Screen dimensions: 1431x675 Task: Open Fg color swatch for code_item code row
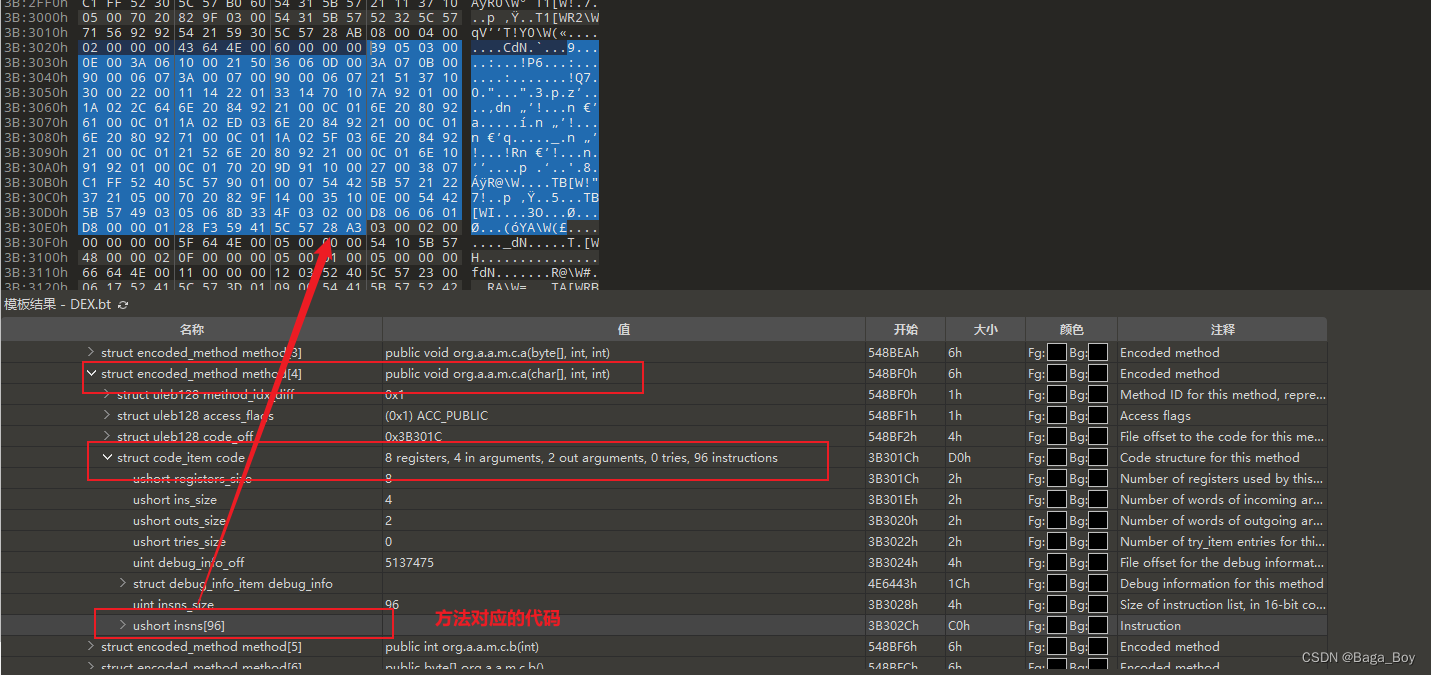[1056, 457]
